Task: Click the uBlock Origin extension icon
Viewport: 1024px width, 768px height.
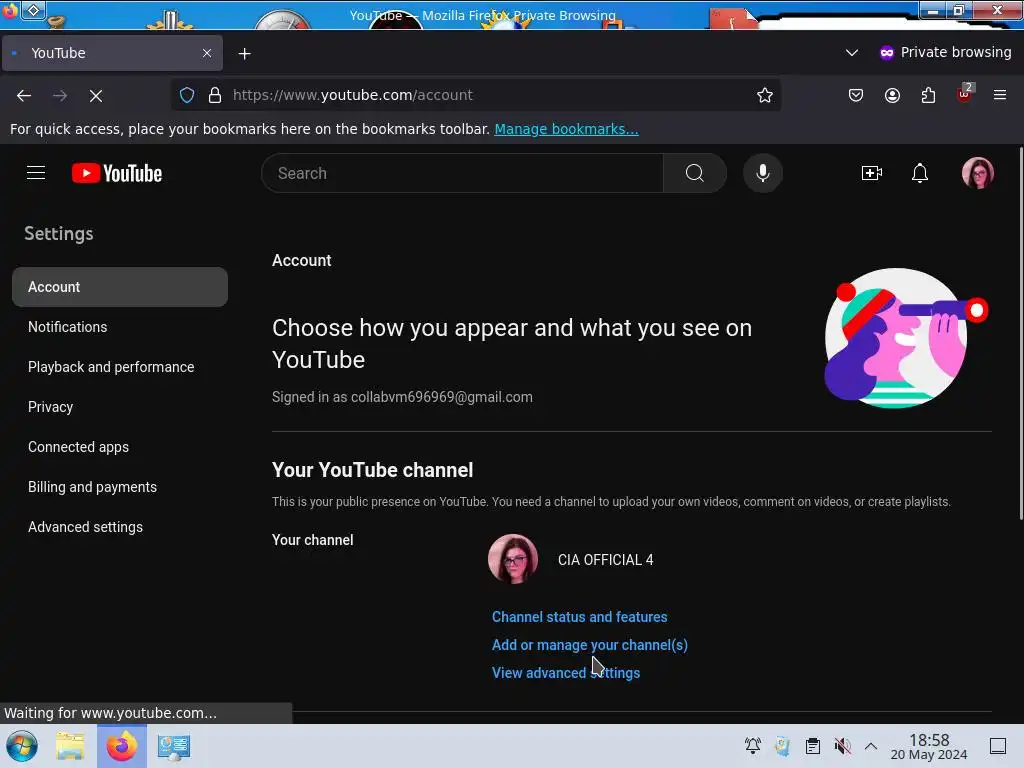Action: [x=965, y=94]
